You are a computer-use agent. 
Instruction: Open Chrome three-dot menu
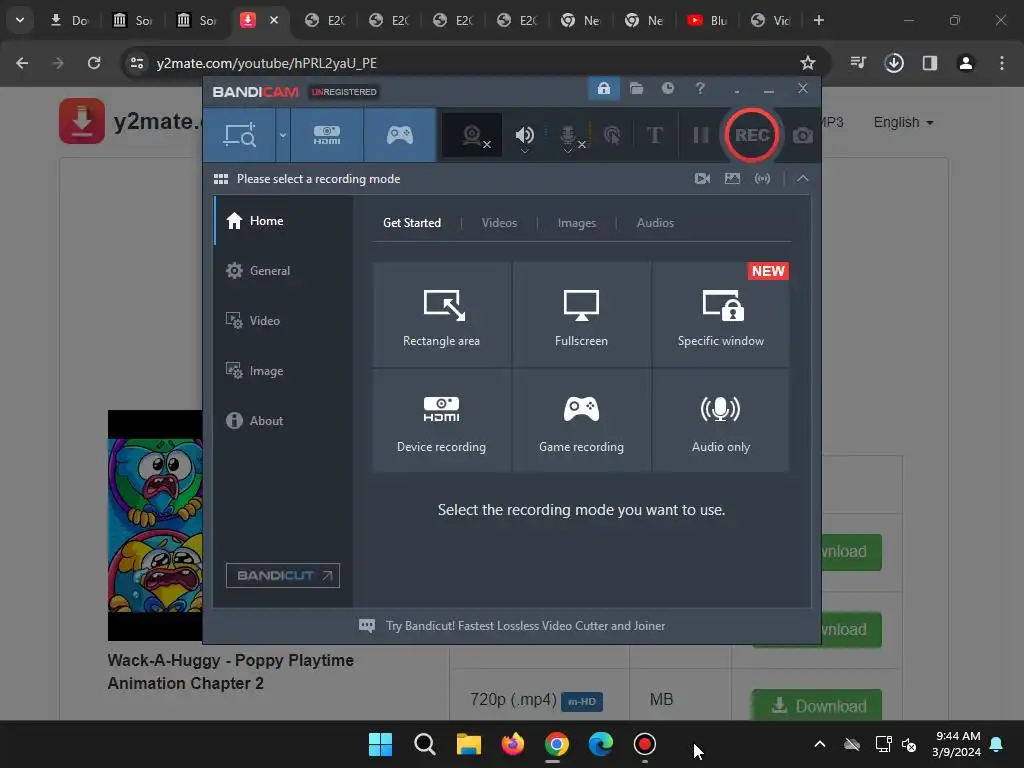[x=1002, y=63]
